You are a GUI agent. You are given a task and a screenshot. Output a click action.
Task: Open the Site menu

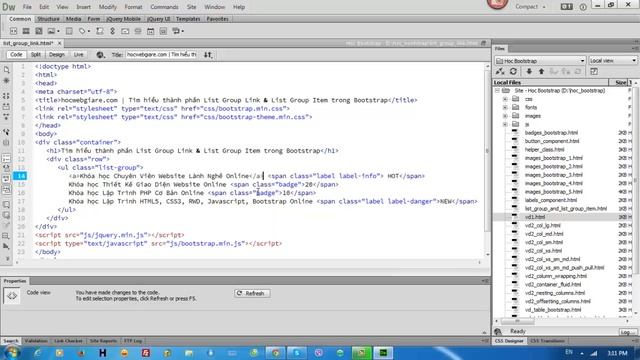[x=191, y=7]
